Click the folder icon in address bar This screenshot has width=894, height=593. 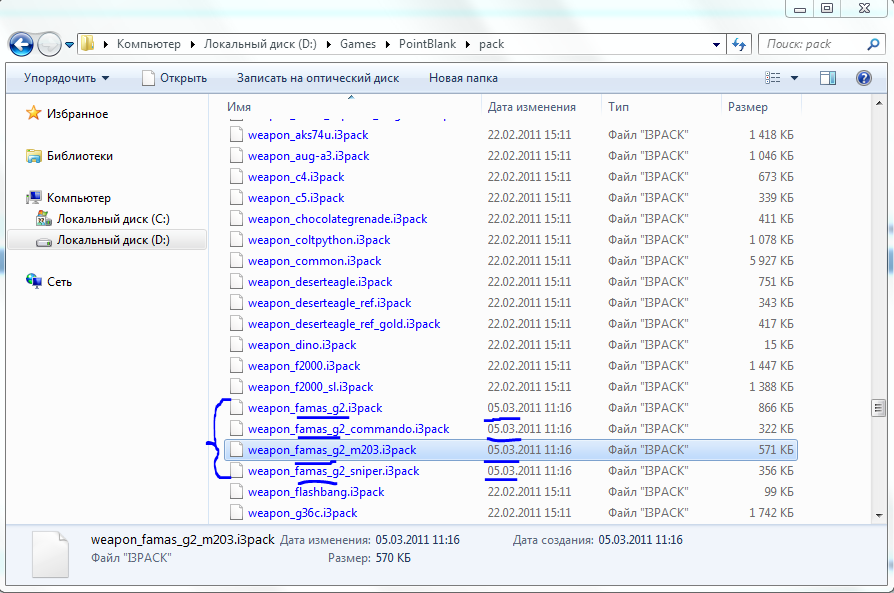(x=87, y=44)
